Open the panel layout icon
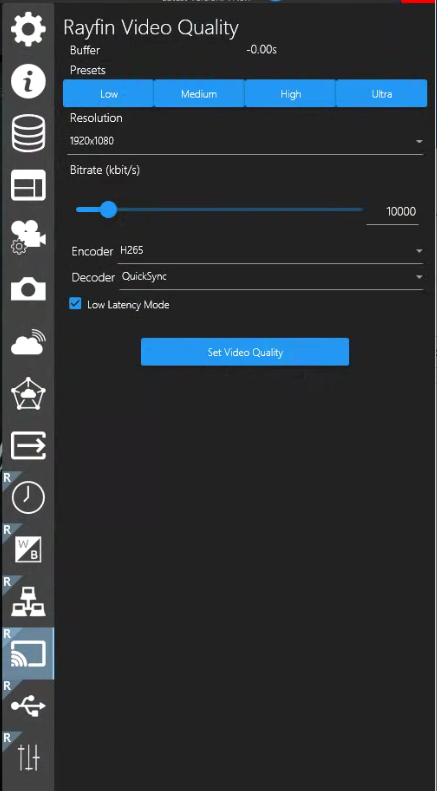Image resolution: width=437 pixels, height=791 pixels. click(x=28, y=185)
